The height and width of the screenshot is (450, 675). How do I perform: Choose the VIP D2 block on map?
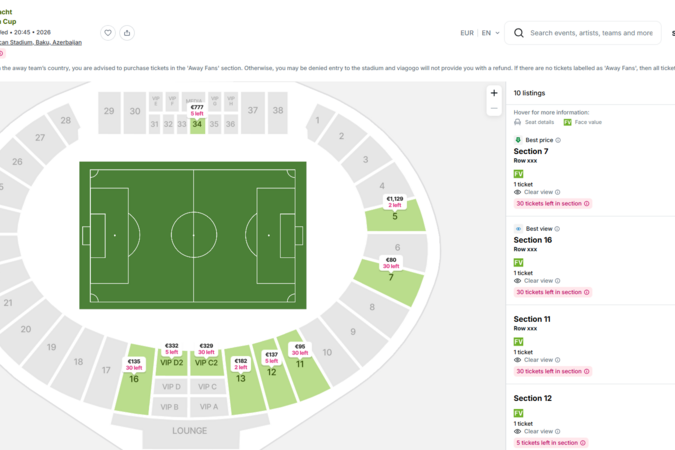click(172, 363)
